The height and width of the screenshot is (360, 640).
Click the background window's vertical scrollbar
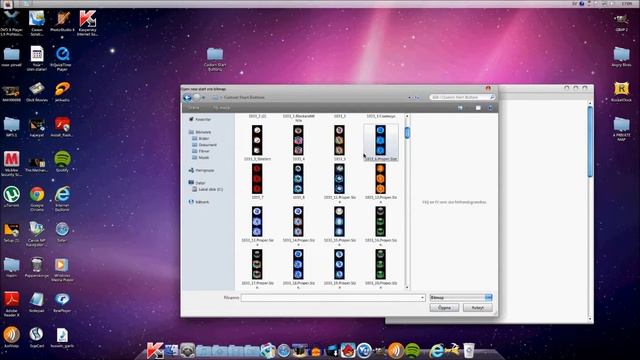[x=590, y=141]
